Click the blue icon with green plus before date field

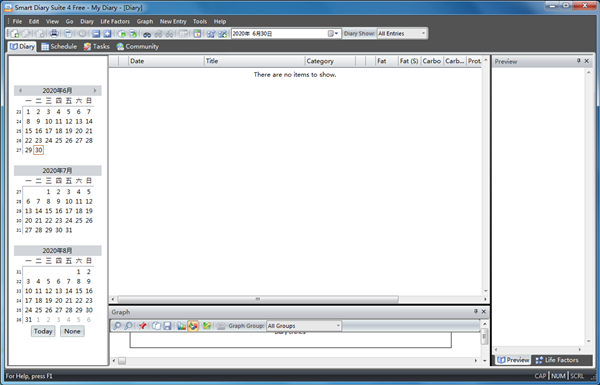(222, 34)
